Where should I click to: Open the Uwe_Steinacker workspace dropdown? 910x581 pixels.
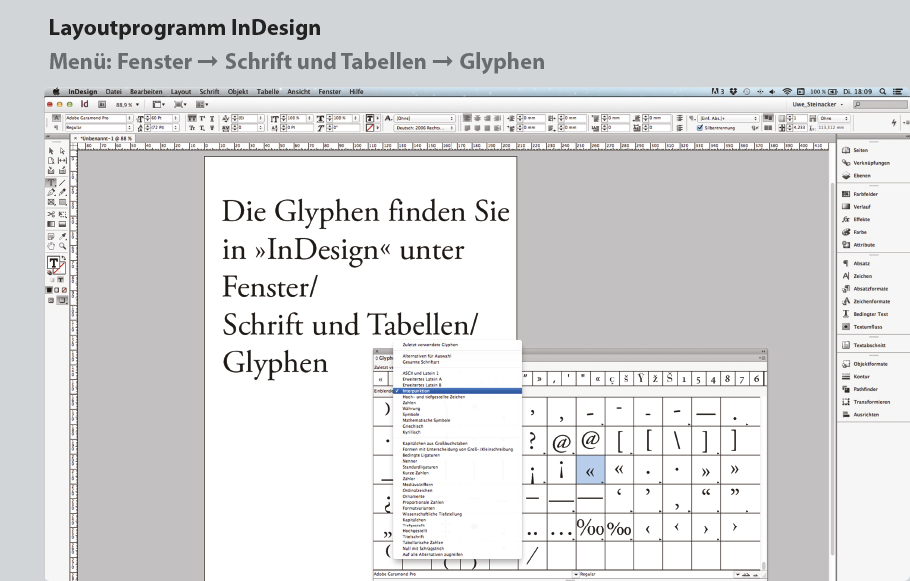[818, 104]
